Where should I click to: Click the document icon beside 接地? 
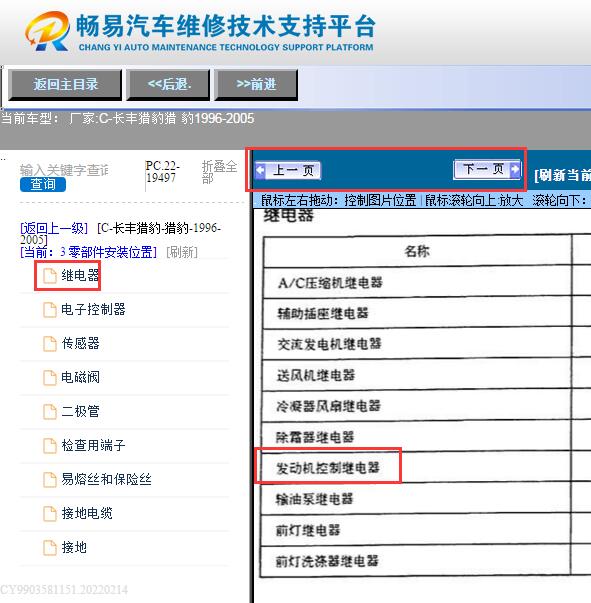click(x=50, y=548)
